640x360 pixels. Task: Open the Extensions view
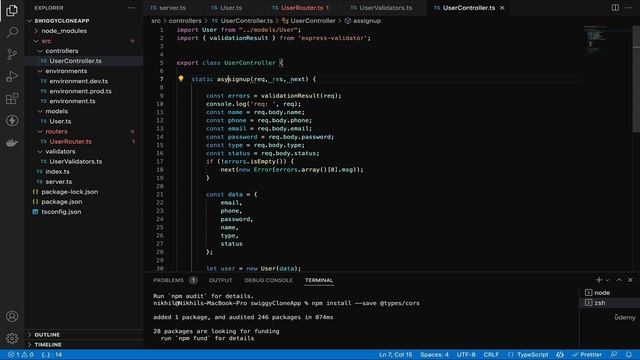(x=12, y=98)
